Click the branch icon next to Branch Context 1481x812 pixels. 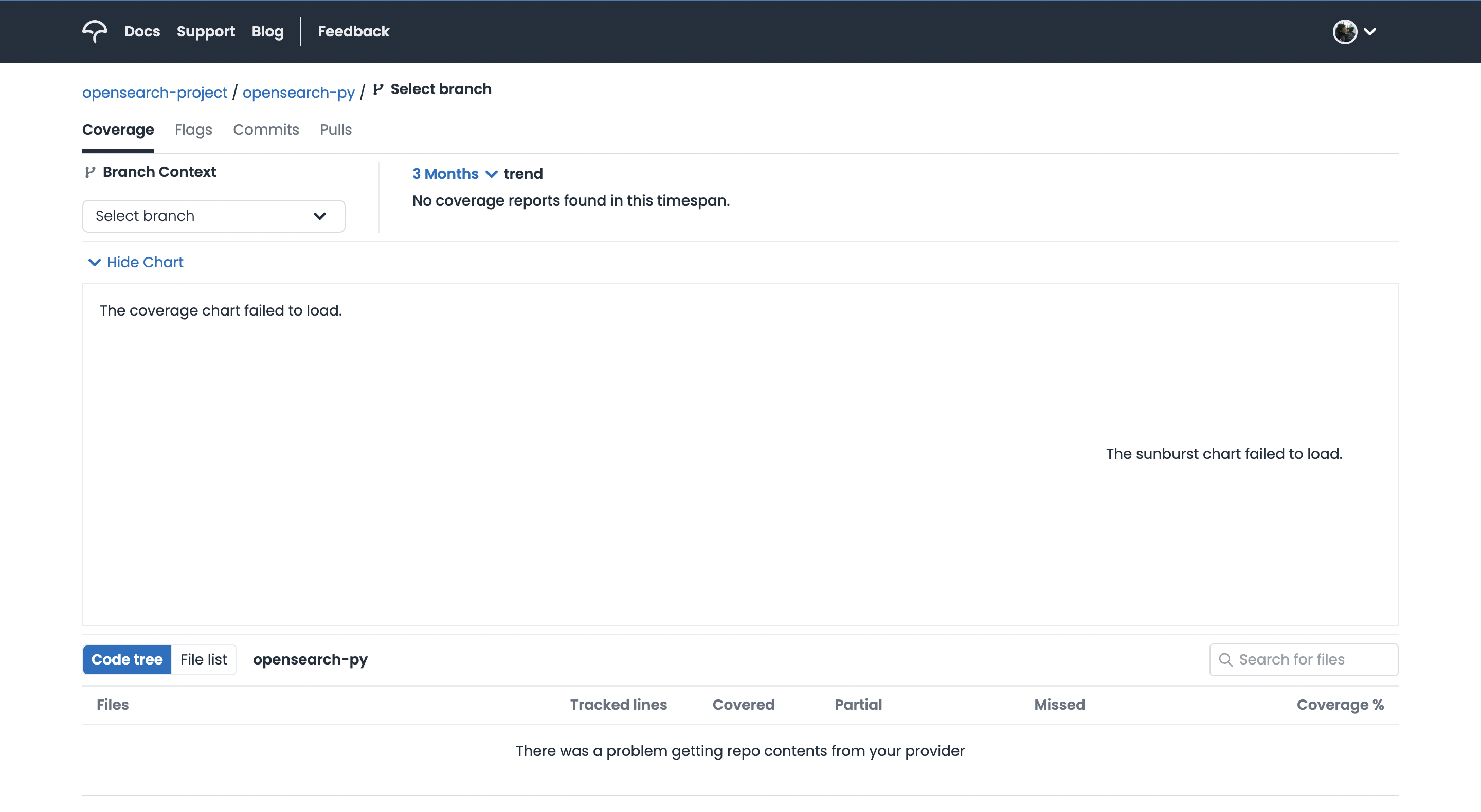pos(89,172)
